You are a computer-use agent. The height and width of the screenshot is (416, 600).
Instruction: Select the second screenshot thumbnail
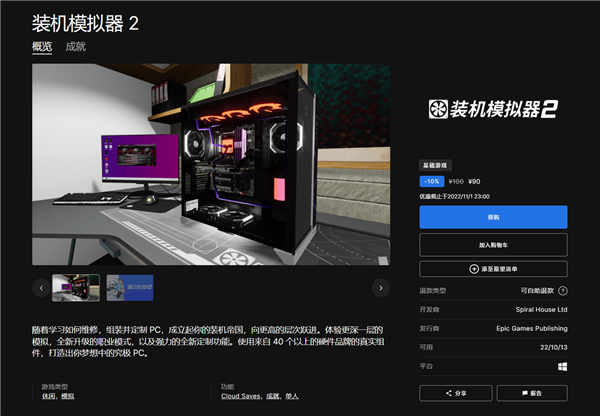coord(130,288)
